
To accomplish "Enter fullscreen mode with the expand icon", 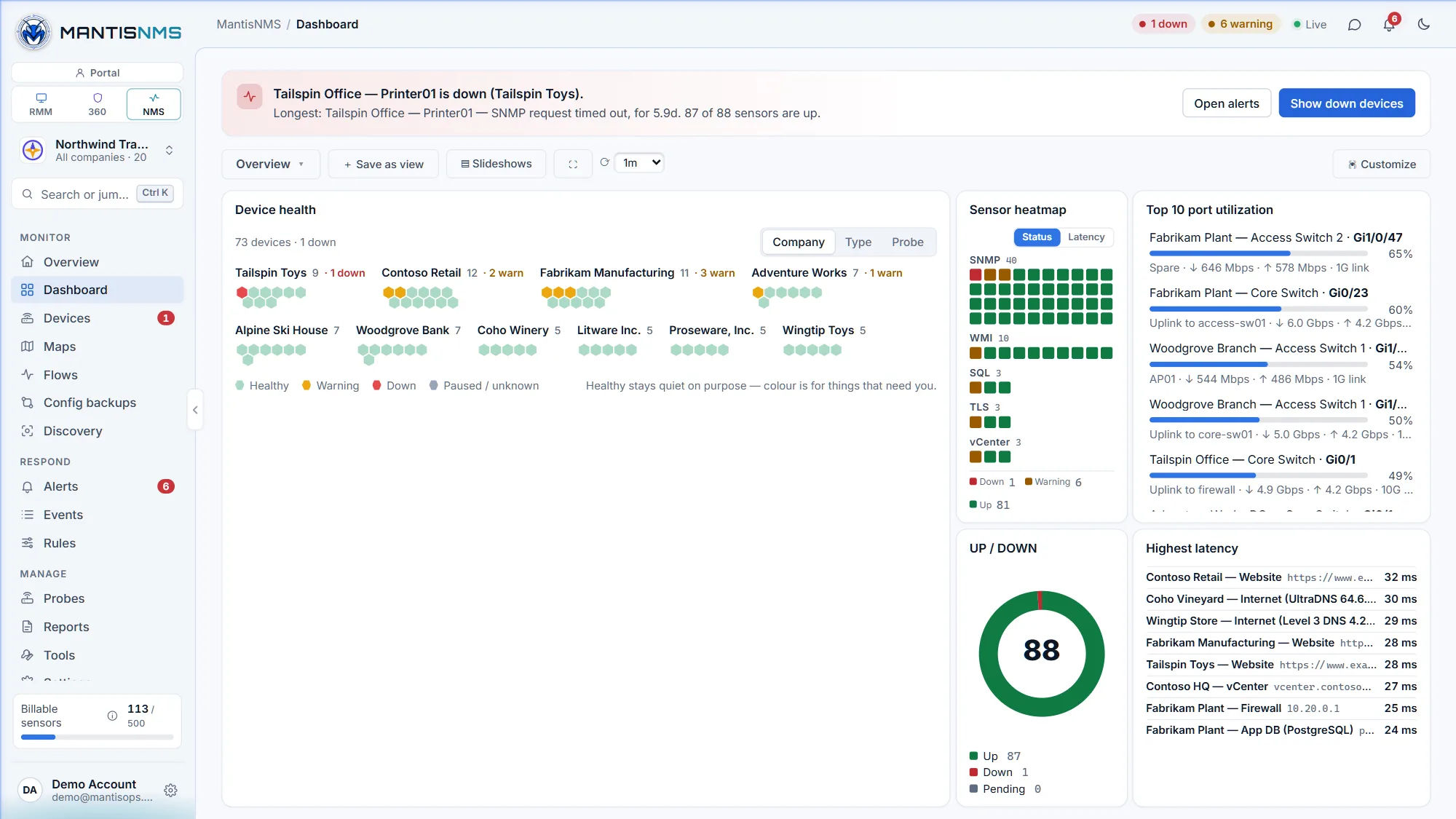I will [x=573, y=165].
